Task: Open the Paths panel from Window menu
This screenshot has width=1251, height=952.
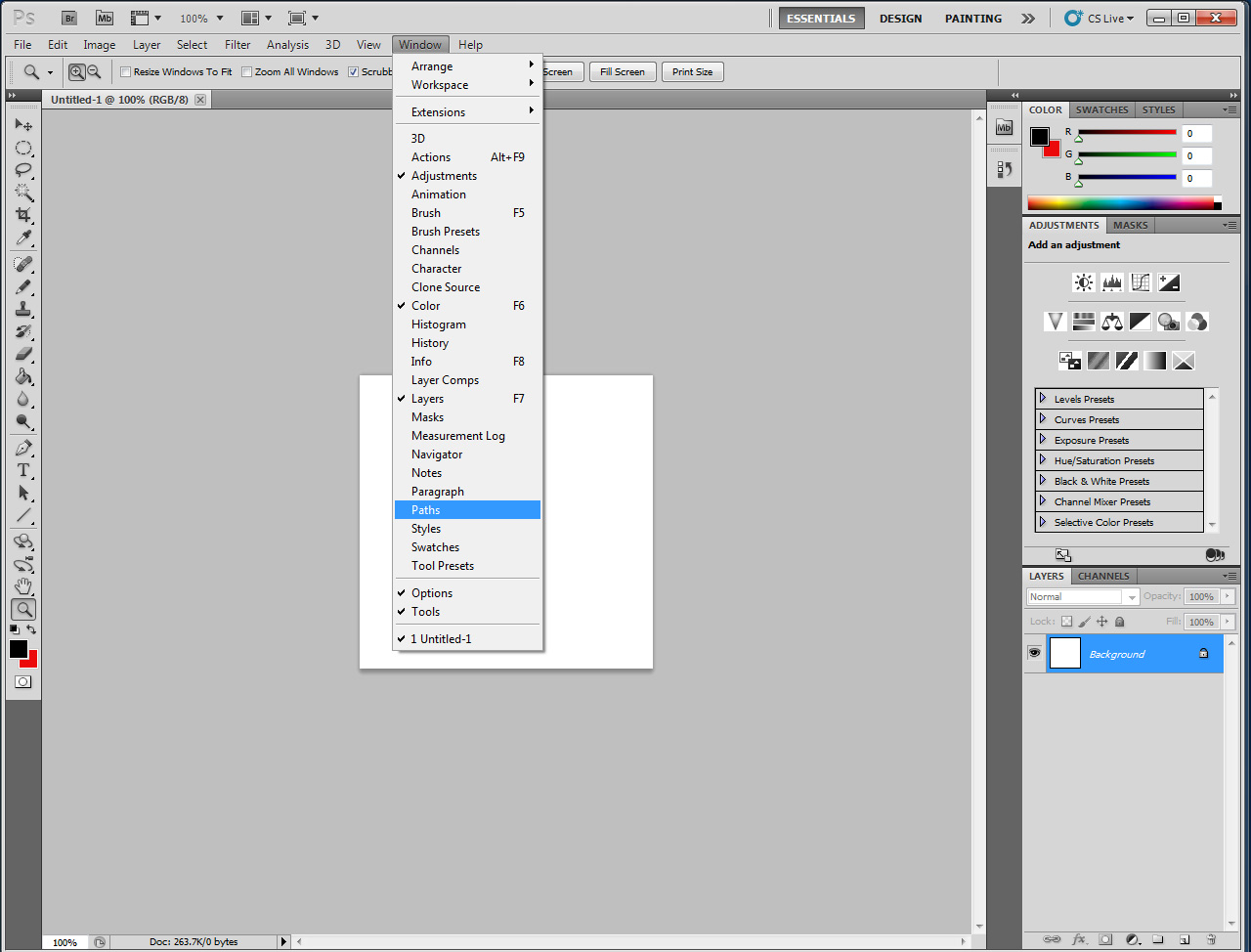Action: coord(467,510)
